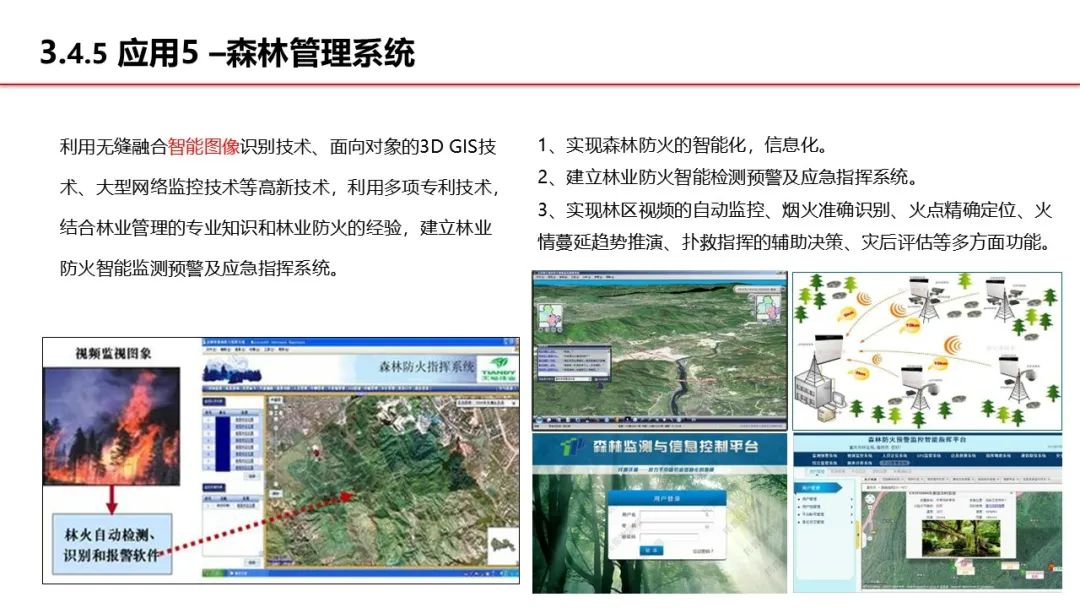Image resolution: width=1080 pixels, height=608 pixels.
Task: Select the red text 智能图像
Action: point(203,147)
